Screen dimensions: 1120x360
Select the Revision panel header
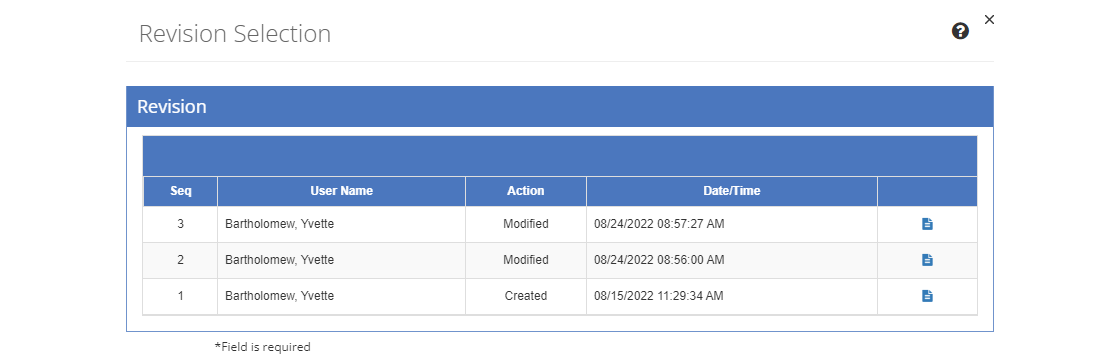560,107
